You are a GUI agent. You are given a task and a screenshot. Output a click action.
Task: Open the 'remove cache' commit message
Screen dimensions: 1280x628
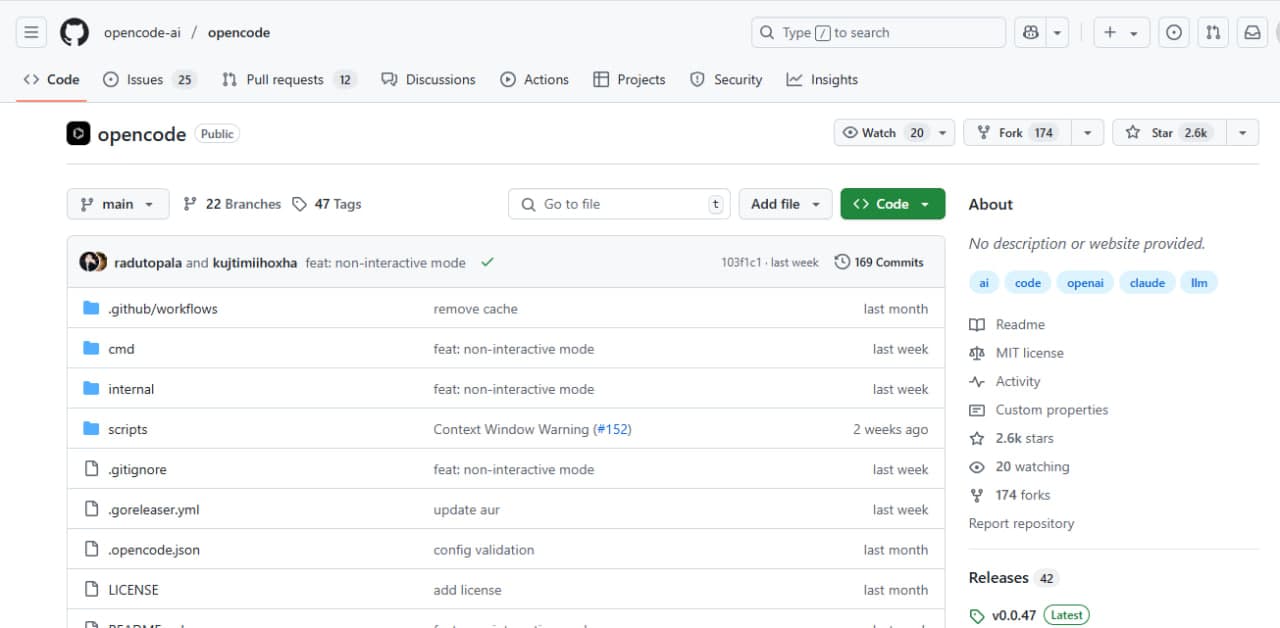(x=475, y=309)
